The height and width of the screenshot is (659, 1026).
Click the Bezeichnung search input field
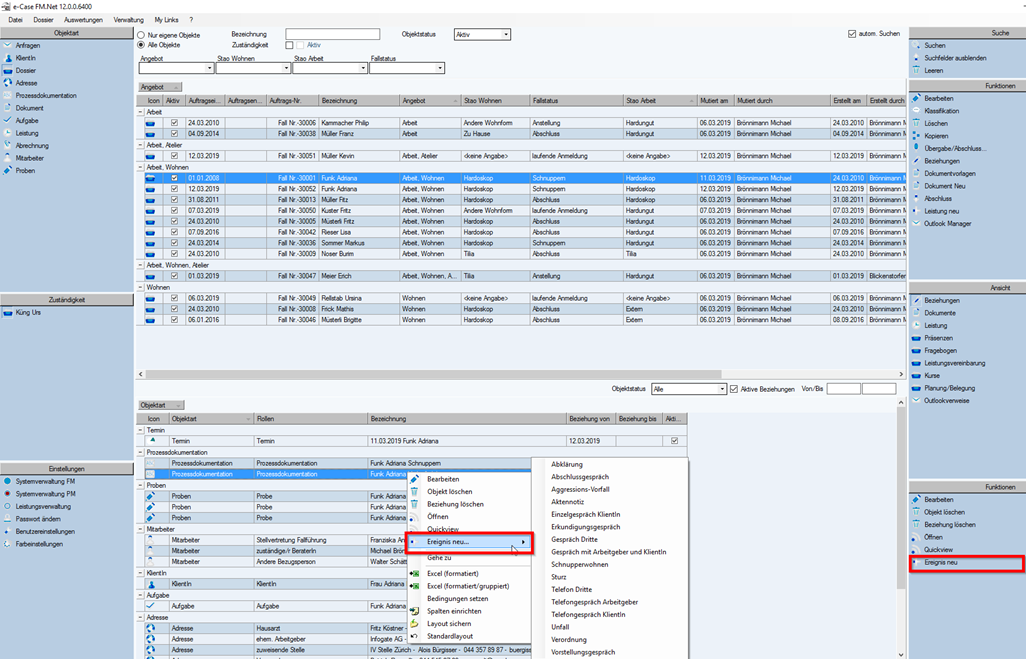click(332, 34)
